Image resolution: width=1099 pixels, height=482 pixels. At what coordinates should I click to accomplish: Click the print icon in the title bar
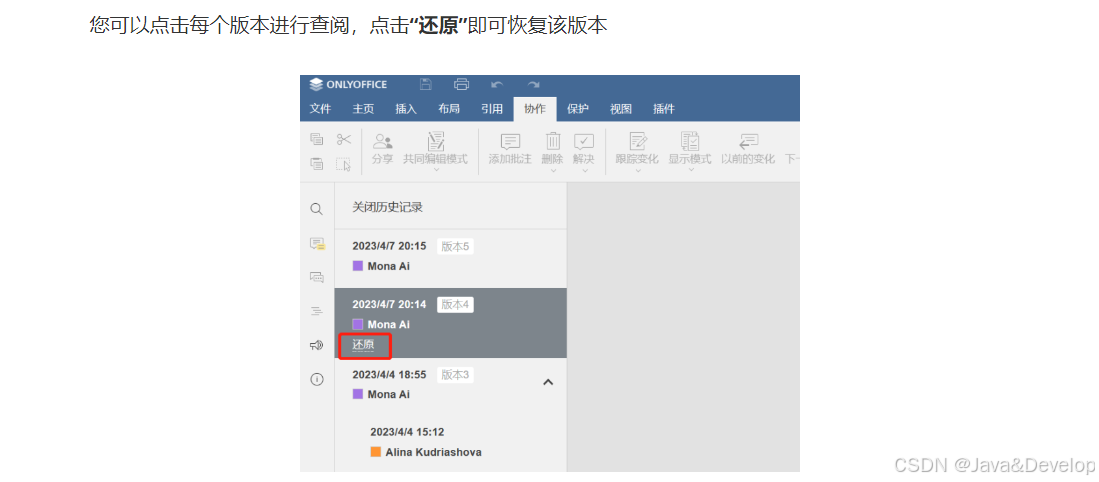point(461,84)
